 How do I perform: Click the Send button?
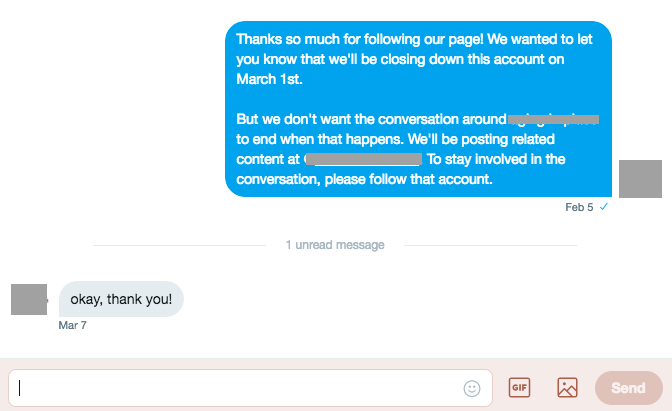click(628, 388)
